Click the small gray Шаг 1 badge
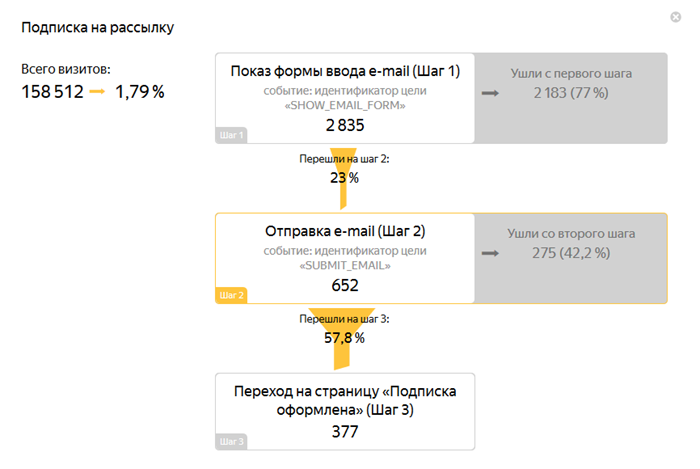Image resolution: width=700 pixels, height=469 pixels. coord(231,135)
